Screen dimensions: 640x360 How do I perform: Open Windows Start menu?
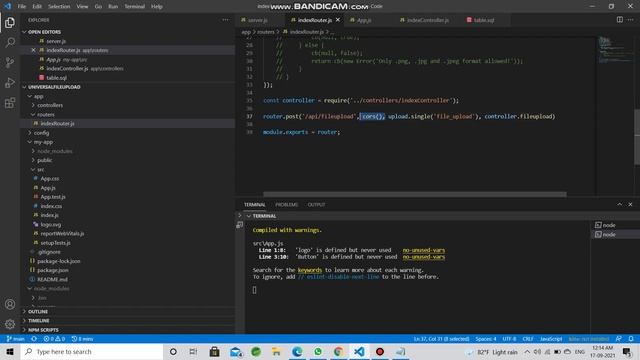point(10,351)
